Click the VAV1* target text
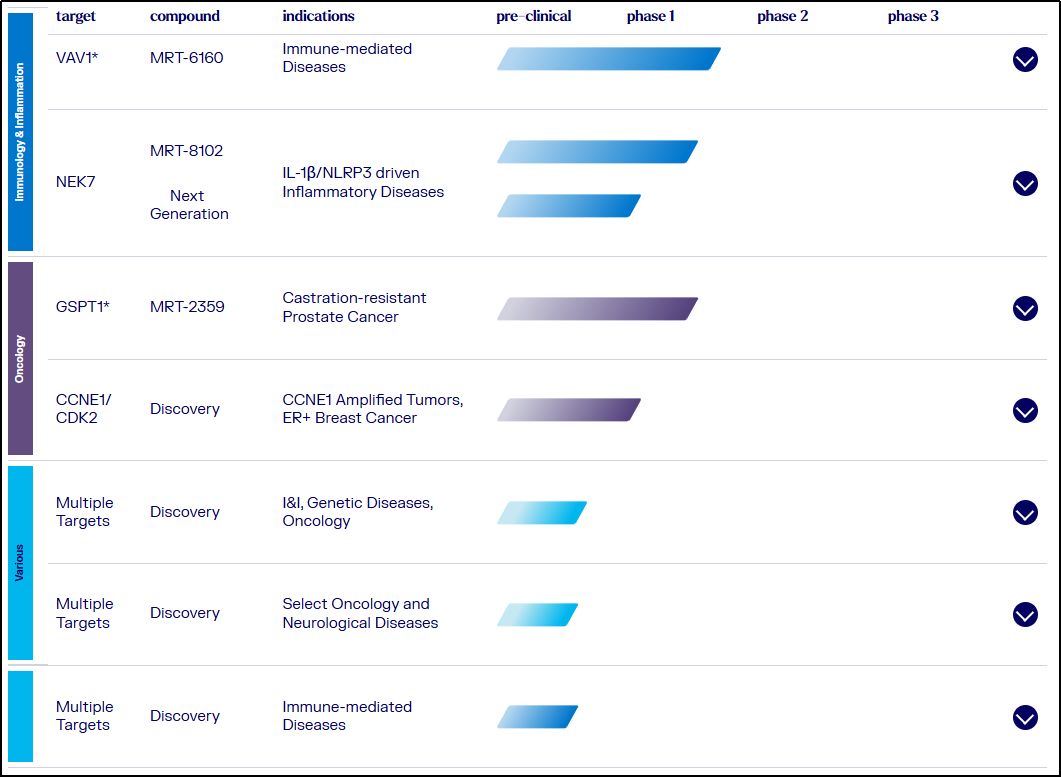 click(x=77, y=58)
